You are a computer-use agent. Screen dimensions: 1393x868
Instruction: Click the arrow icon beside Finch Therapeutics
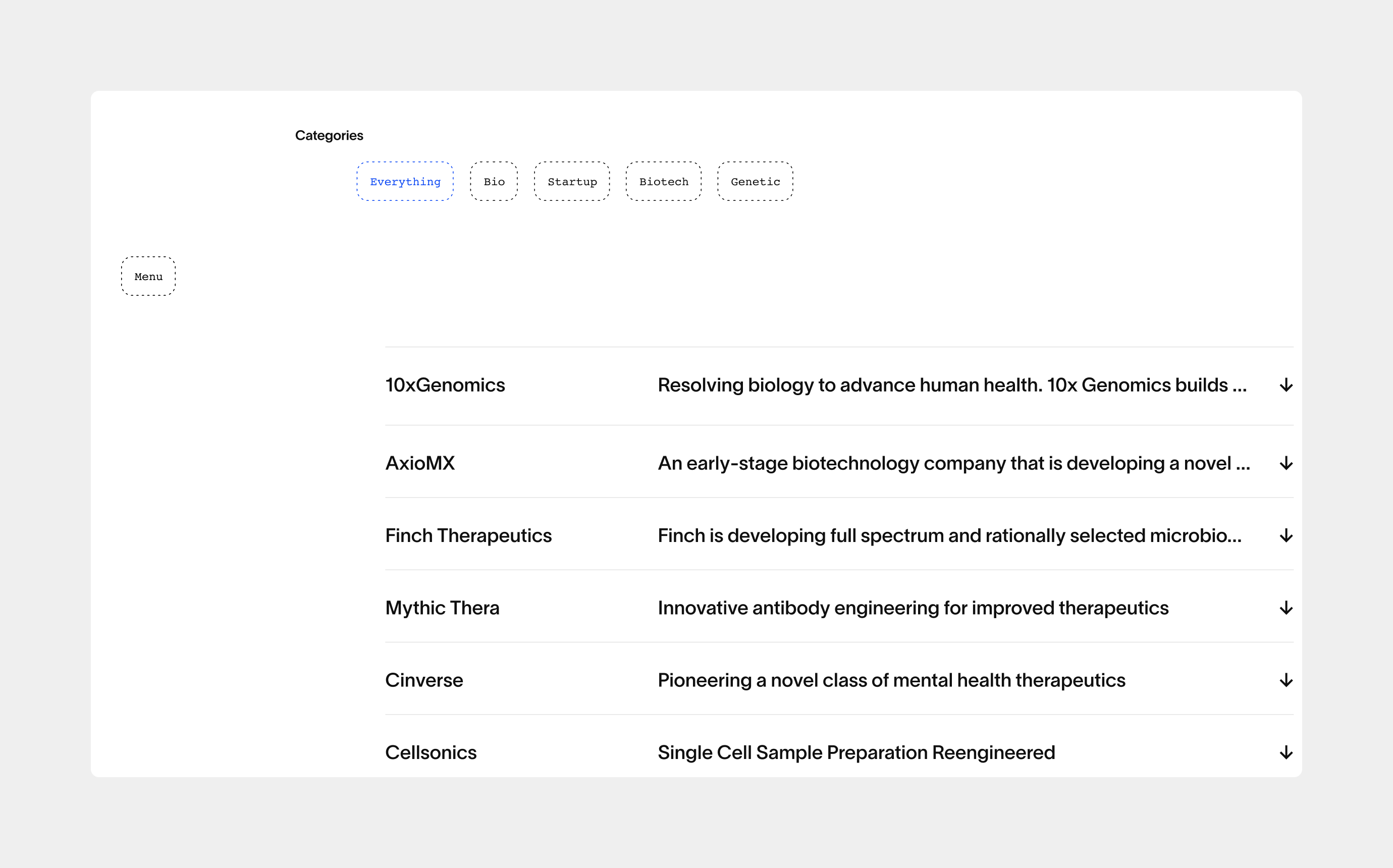point(1285,535)
